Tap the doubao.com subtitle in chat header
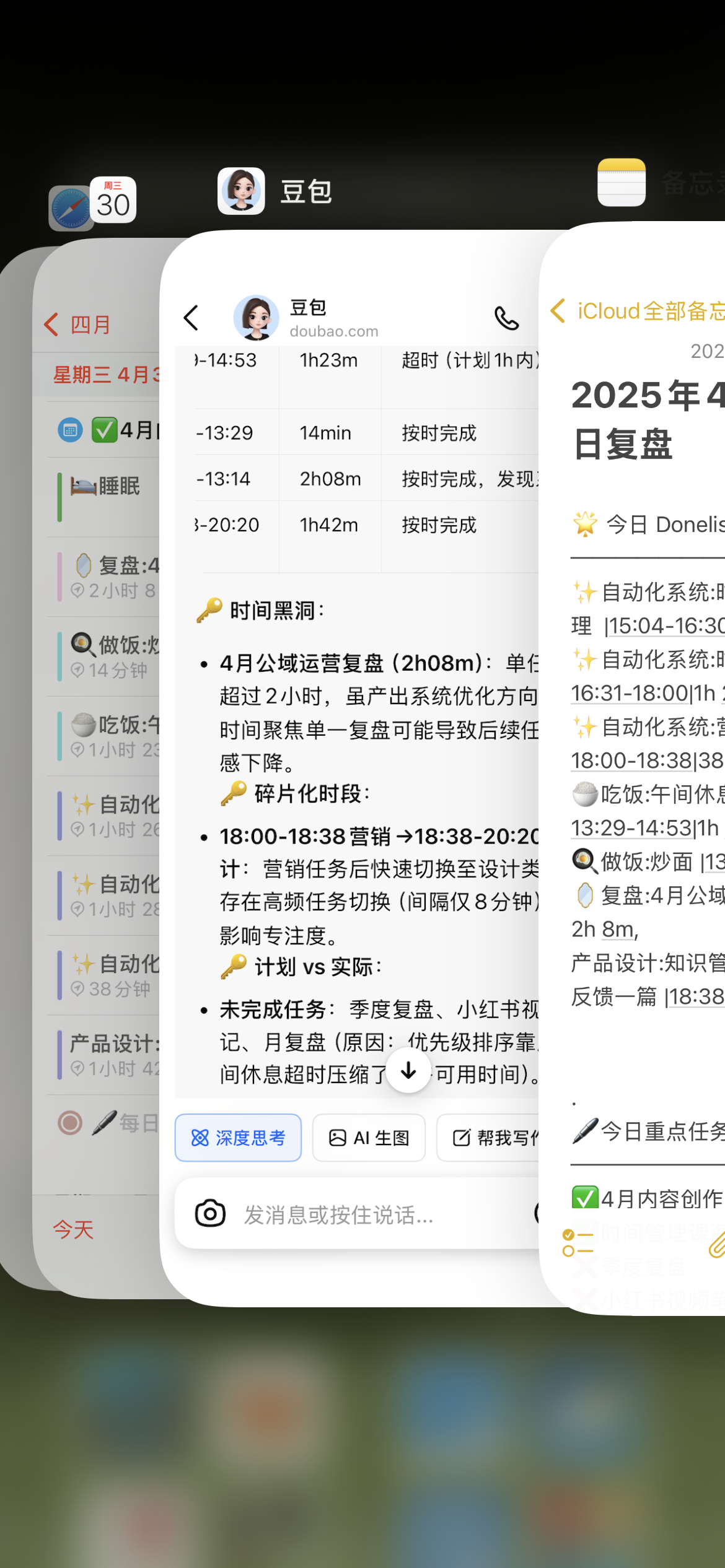The image size is (725, 1568). pyautogui.click(x=334, y=331)
